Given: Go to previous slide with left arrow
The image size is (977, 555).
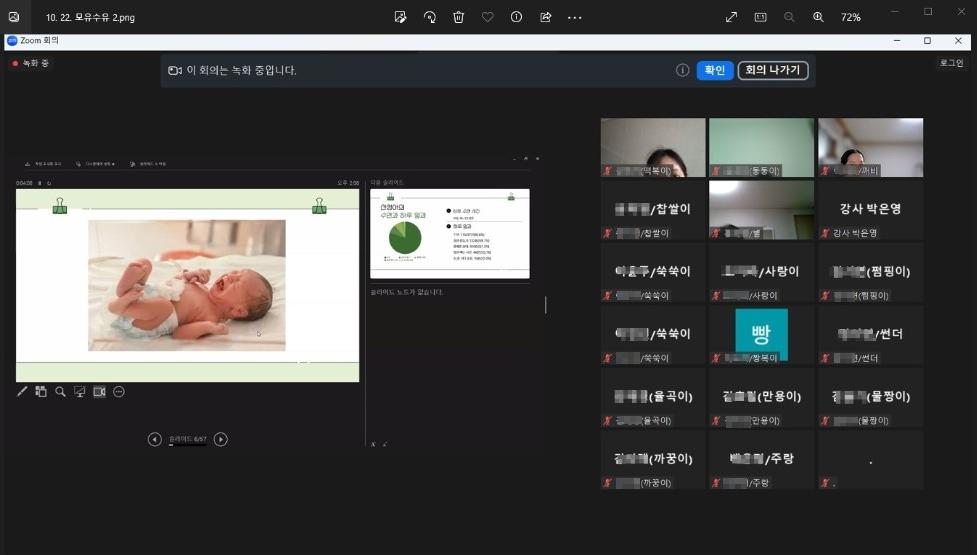Looking at the screenshot, I should coord(155,439).
